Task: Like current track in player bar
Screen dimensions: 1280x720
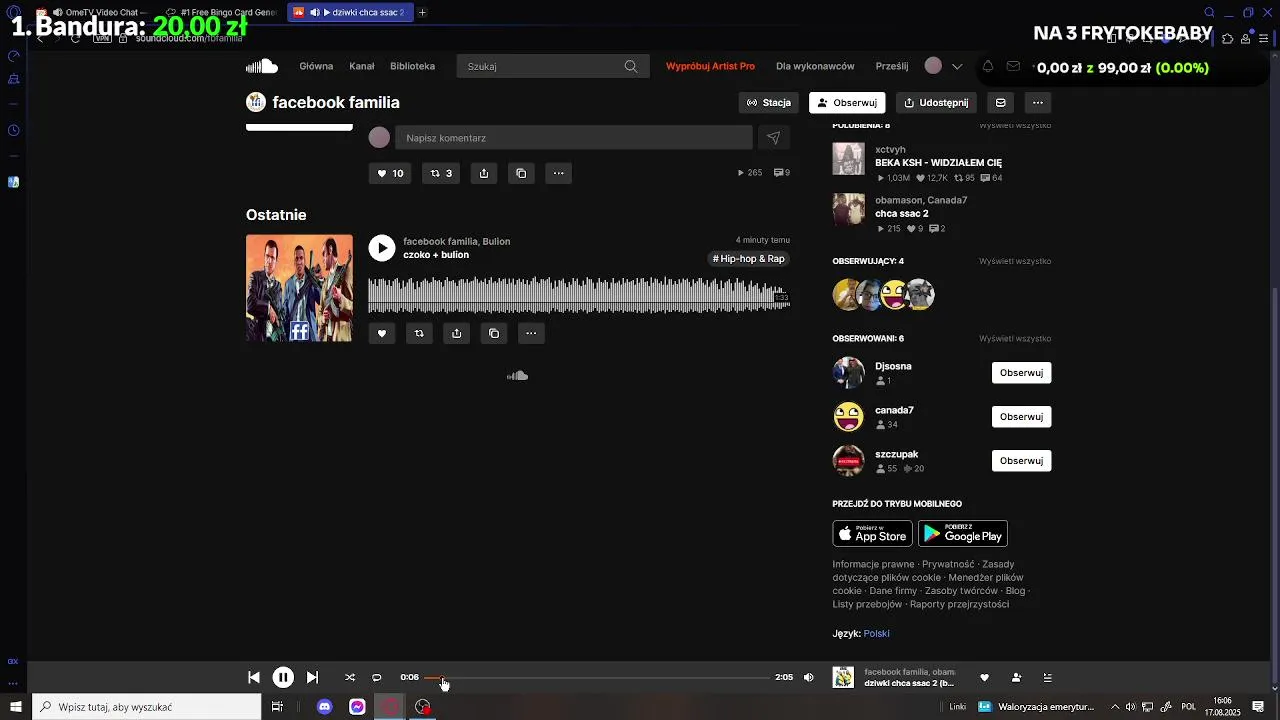Action: pyautogui.click(x=984, y=677)
